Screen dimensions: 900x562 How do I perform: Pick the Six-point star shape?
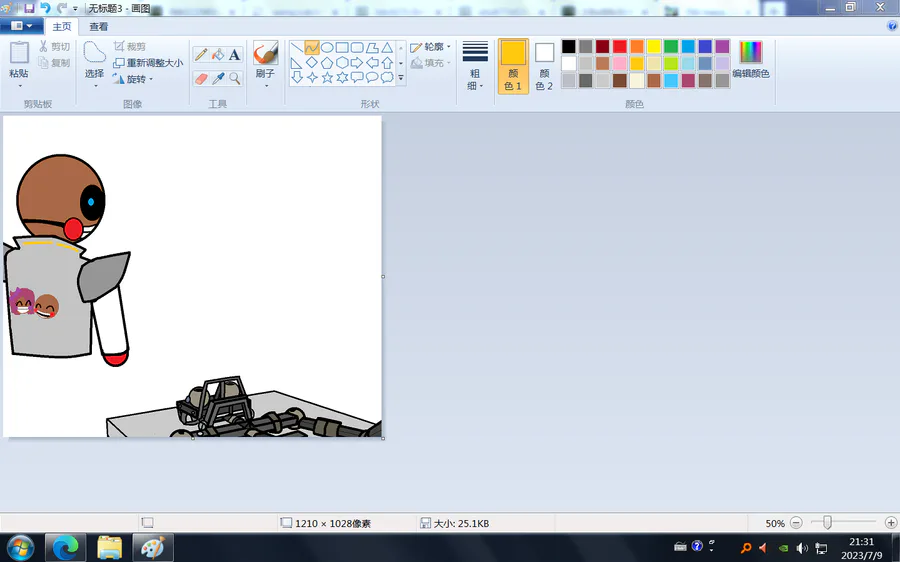pyautogui.click(x=342, y=77)
